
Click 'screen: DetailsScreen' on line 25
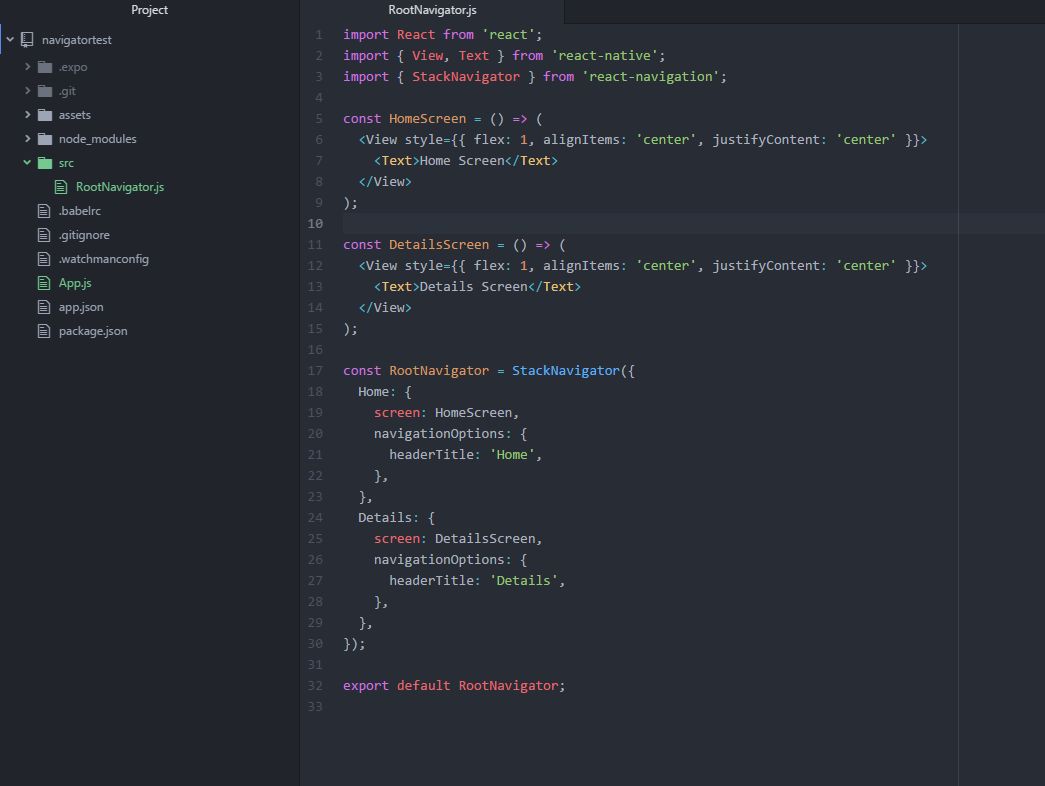(x=457, y=539)
